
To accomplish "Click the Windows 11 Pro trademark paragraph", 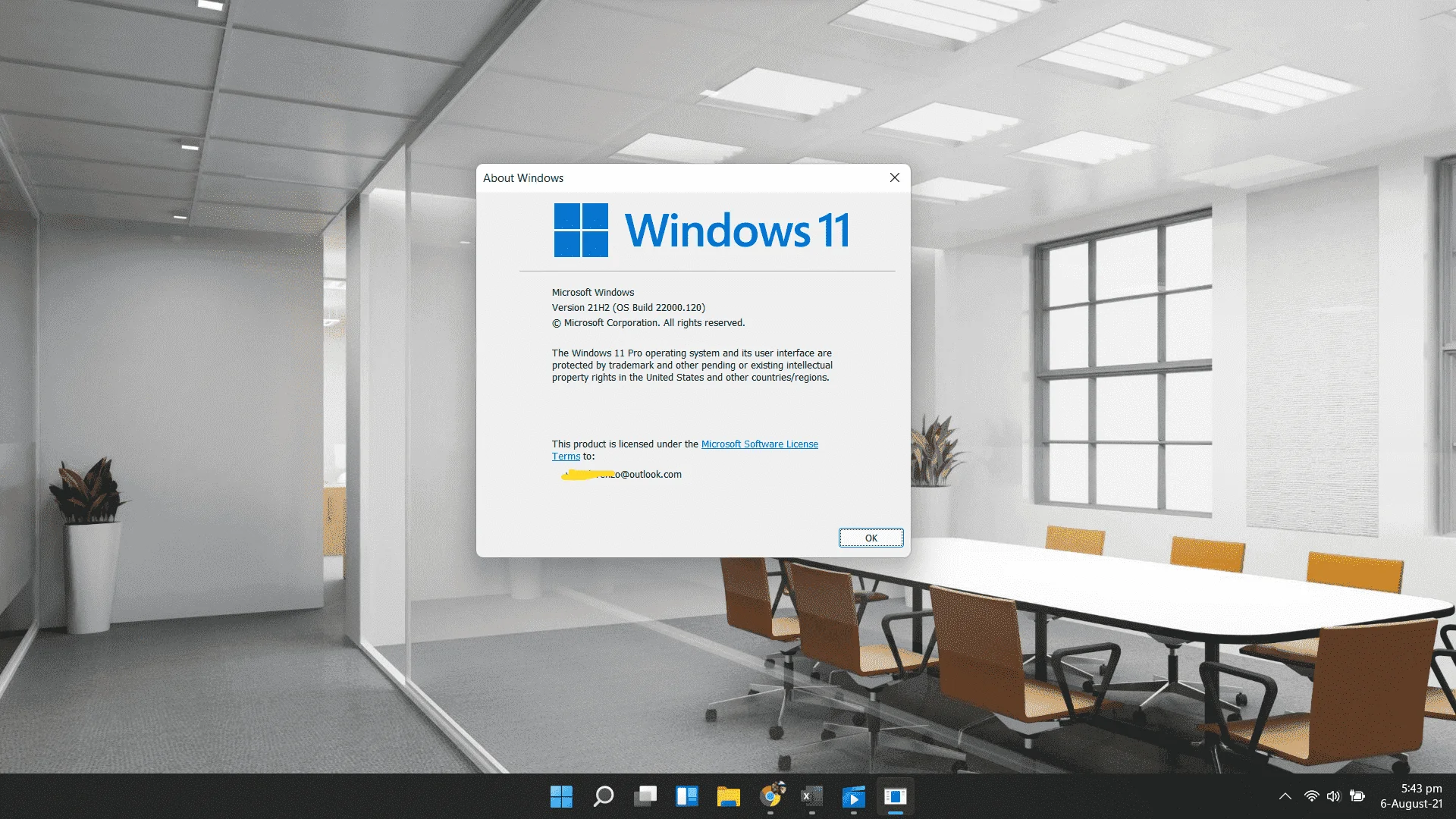I will click(x=692, y=366).
